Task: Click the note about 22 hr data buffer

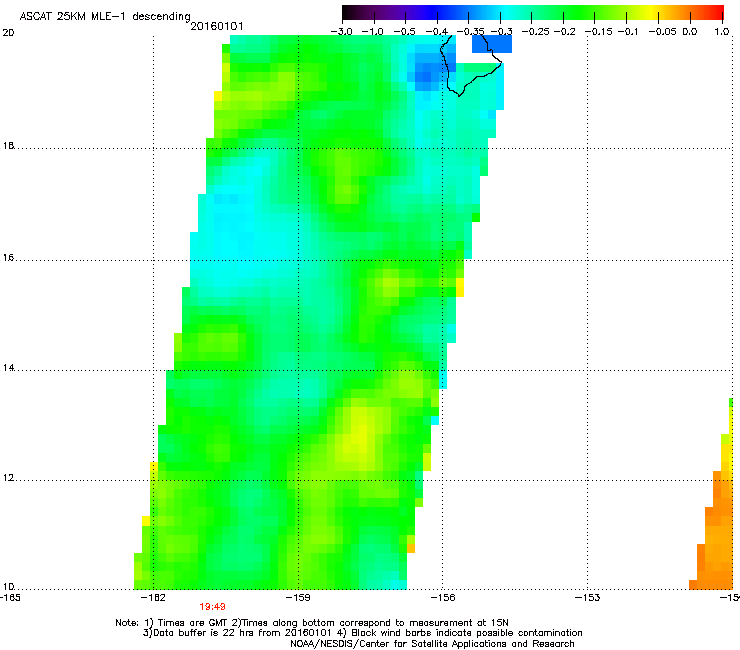Action: click(x=238, y=633)
